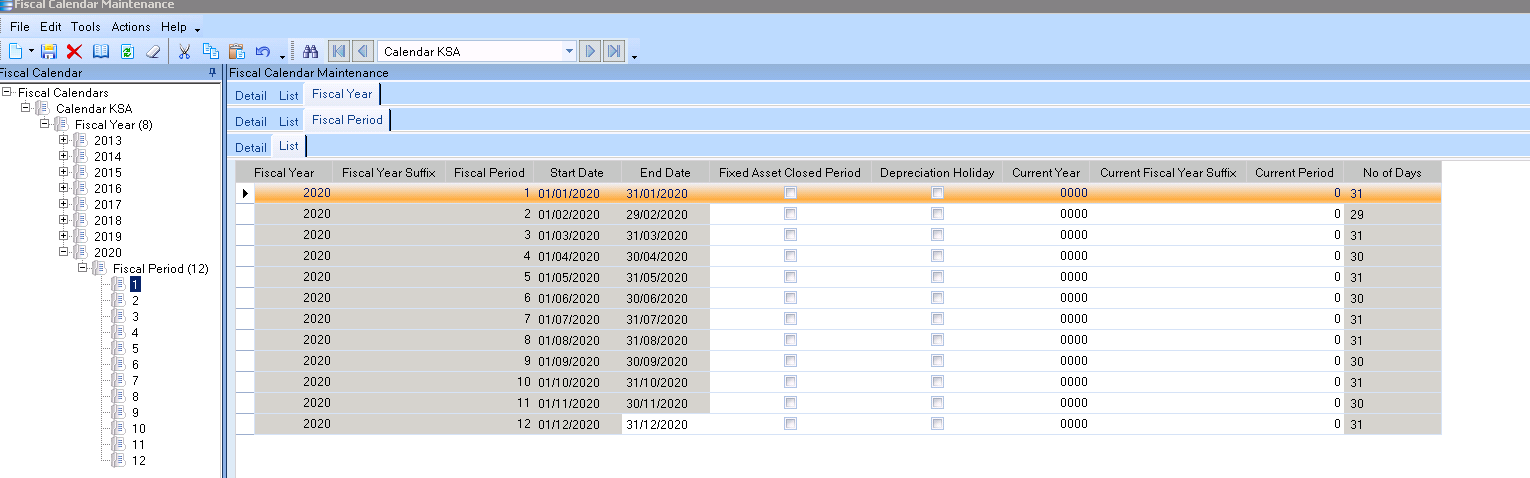Refresh using the green arrows icon
The width and height of the screenshot is (1530, 478).
pyautogui.click(x=127, y=51)
